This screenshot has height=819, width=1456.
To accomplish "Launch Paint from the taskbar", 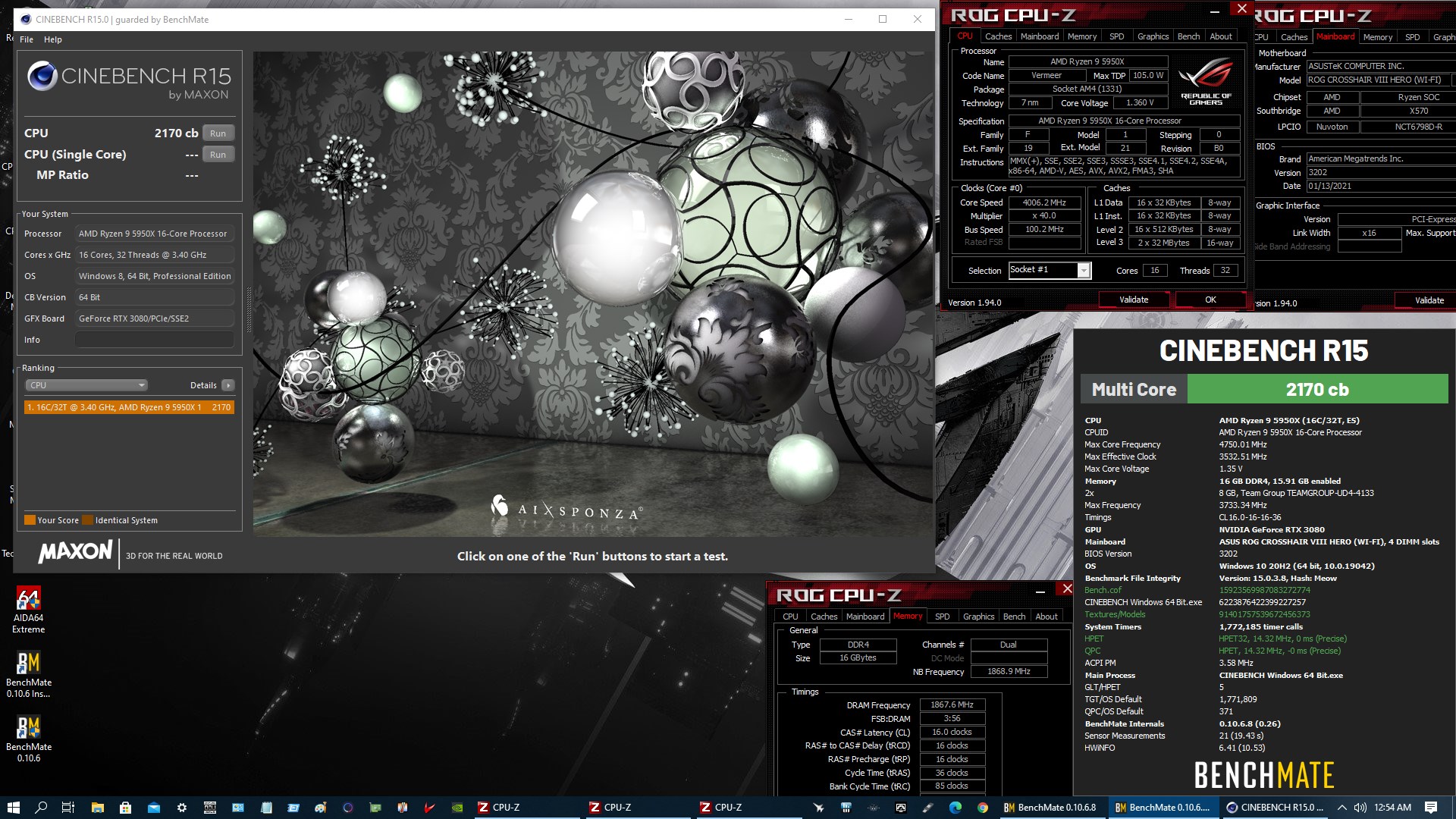I will click(321, 808).
